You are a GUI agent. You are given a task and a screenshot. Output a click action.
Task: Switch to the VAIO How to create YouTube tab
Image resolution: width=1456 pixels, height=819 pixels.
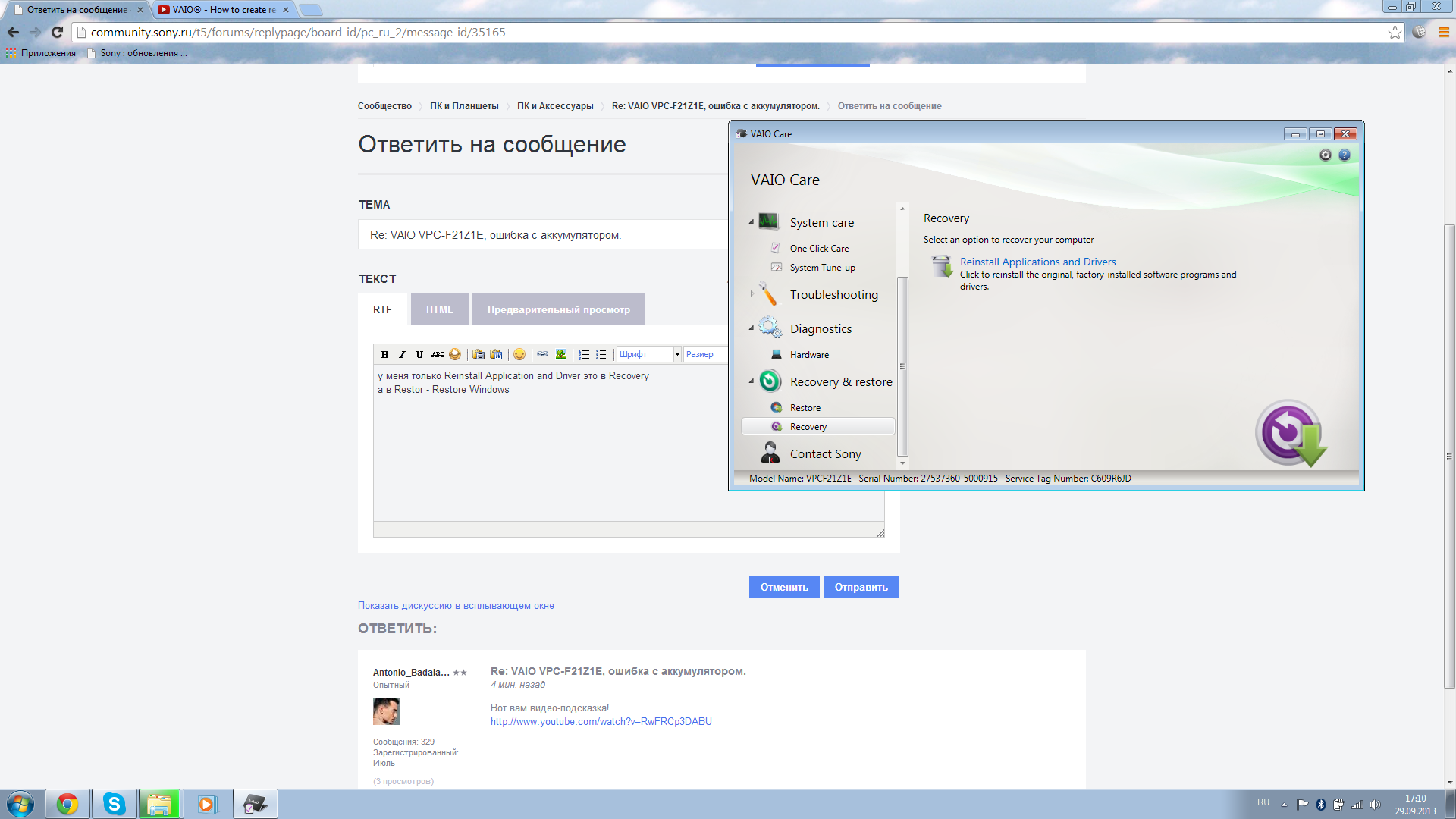pyautogui.click(x=223, y=10)
